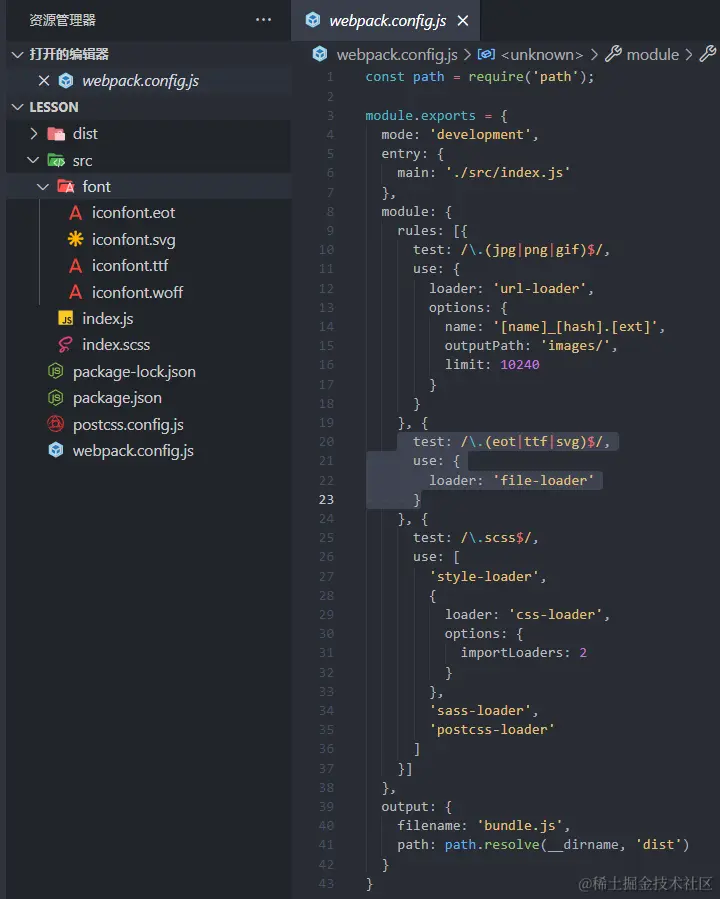Click the JS icon beside index.js
Image resolution: width=720 pixels, height=899 pixels.
click(66, 319)
